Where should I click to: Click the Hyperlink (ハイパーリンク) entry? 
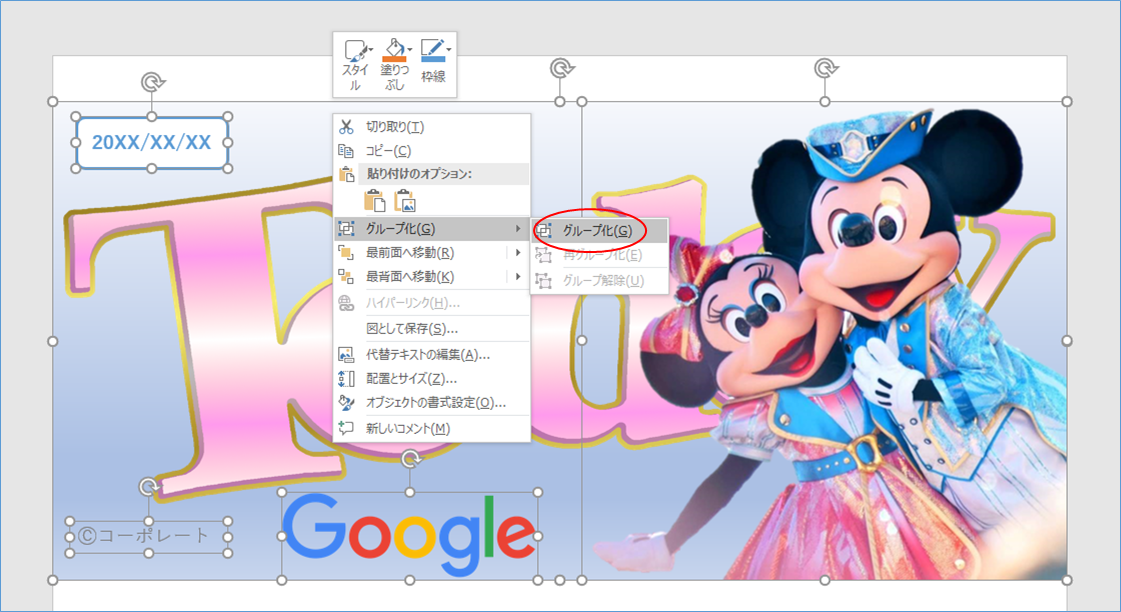(x=432, y=303)
